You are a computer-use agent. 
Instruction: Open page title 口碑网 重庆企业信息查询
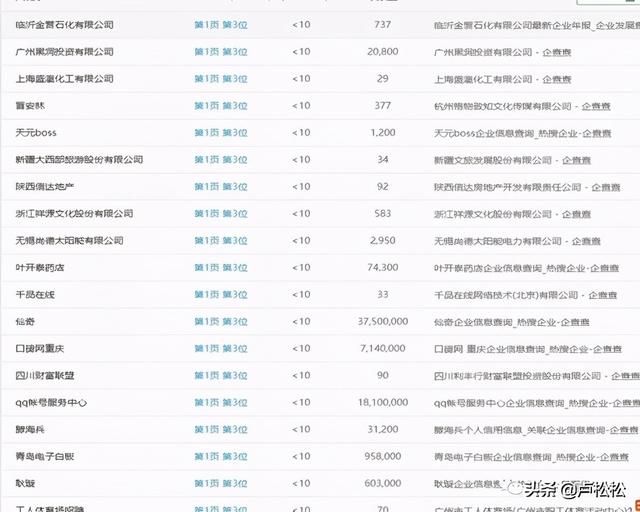click(x=489, y=349)
